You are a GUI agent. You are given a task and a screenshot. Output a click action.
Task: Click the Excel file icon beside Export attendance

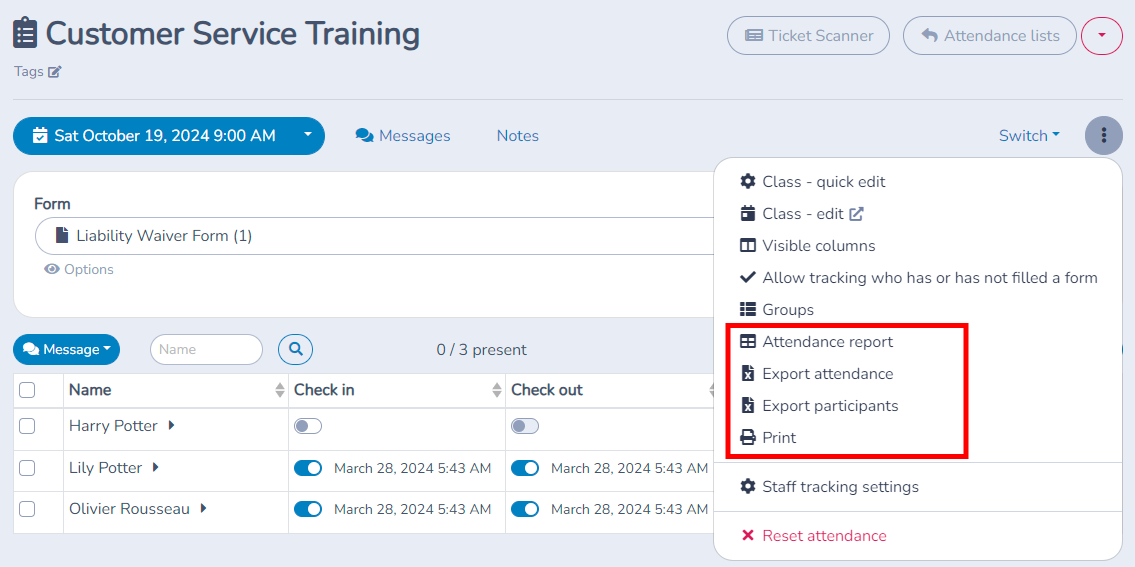click(x=748, y=374)
